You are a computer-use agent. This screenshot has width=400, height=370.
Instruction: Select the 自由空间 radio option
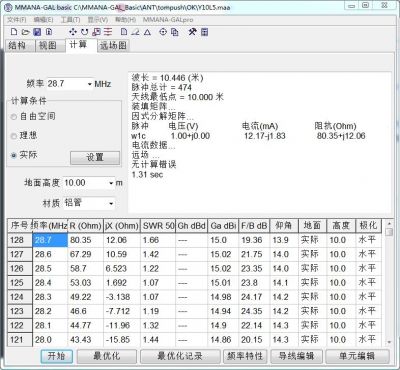(14, 117)
